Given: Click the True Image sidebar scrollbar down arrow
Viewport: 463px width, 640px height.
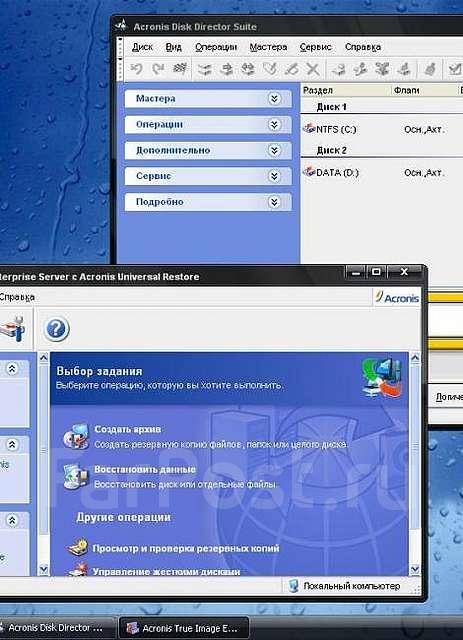Looking at the screenshot, I should coord(44,569).
